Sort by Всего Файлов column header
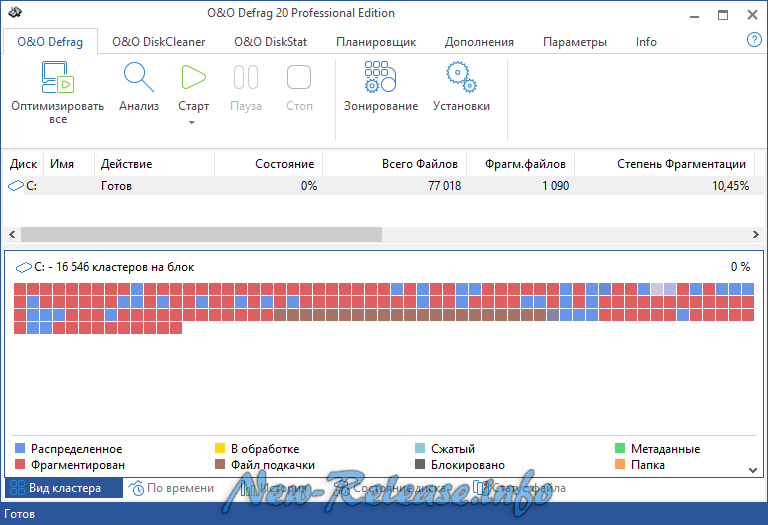768x525 pixels. coord(394,164)
